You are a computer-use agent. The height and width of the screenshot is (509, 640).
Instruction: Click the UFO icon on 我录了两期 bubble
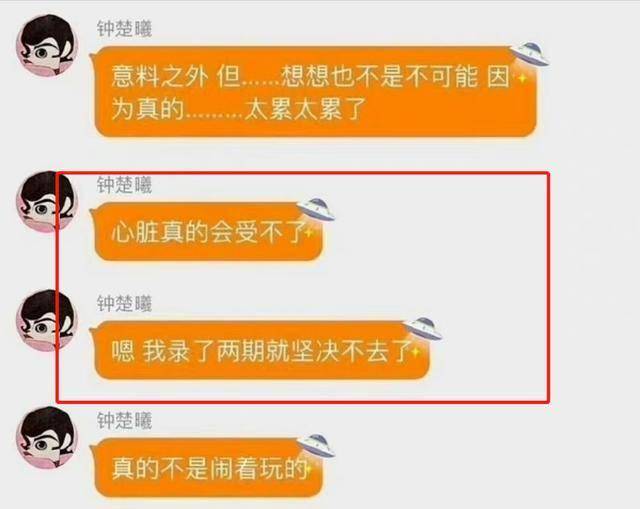(422, 329)
